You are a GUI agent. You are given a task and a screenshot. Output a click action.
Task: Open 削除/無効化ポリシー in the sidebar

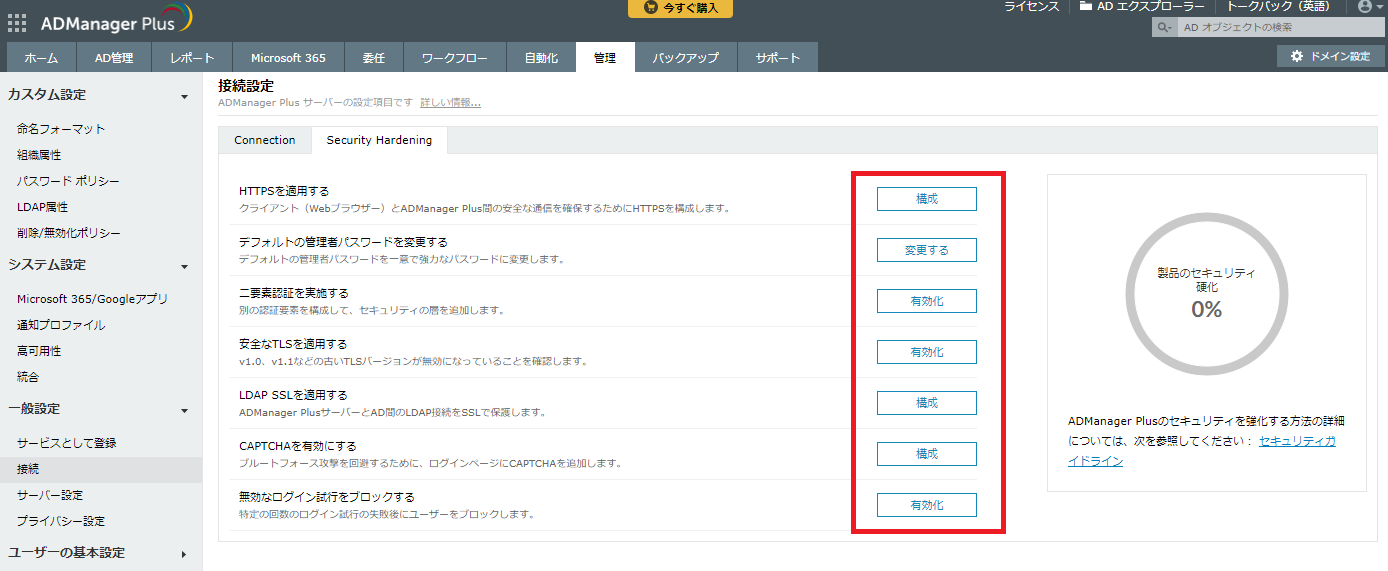click(69, 233)
